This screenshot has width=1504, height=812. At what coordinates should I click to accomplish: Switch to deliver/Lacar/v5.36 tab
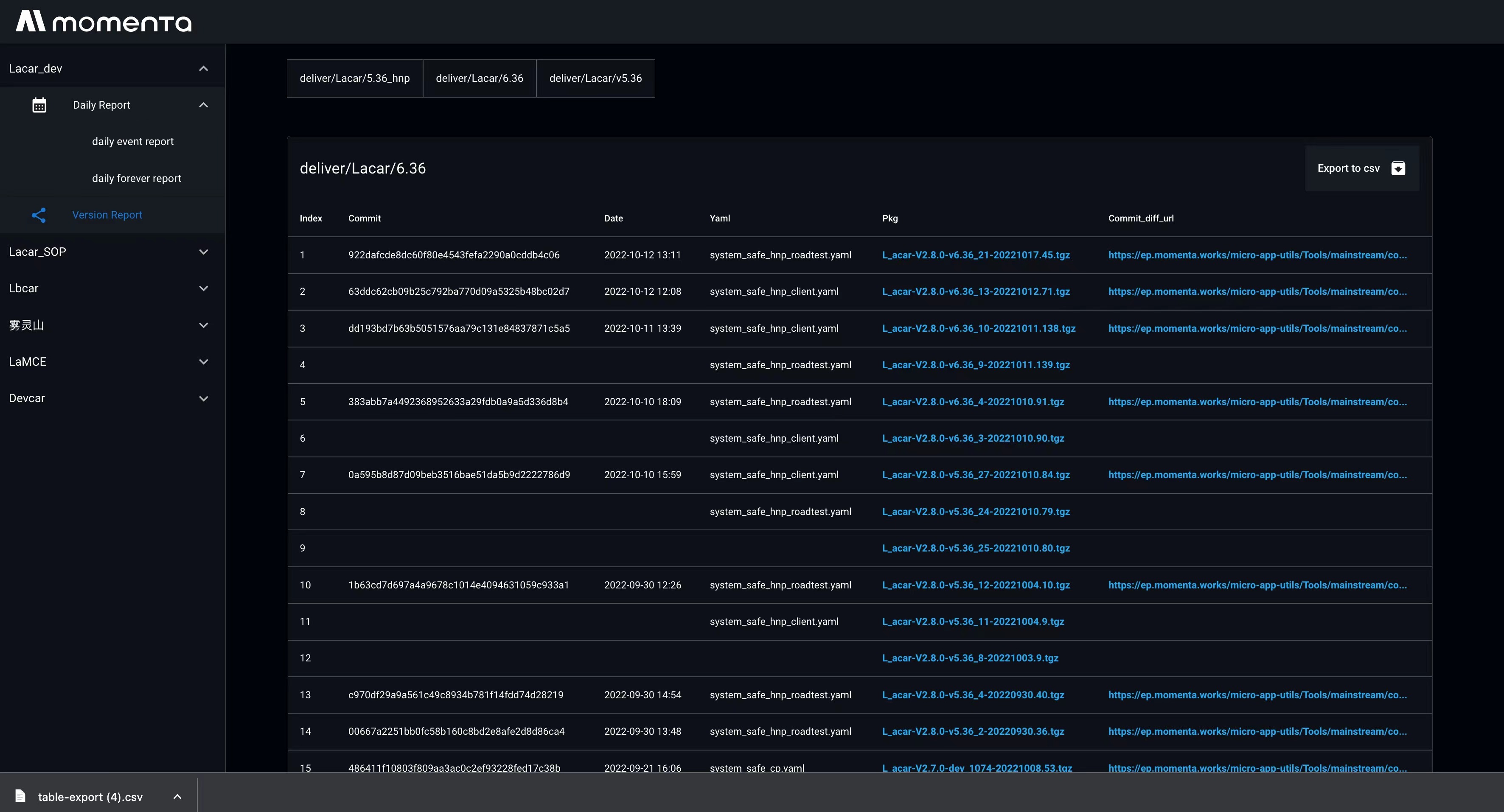[595, 78]
